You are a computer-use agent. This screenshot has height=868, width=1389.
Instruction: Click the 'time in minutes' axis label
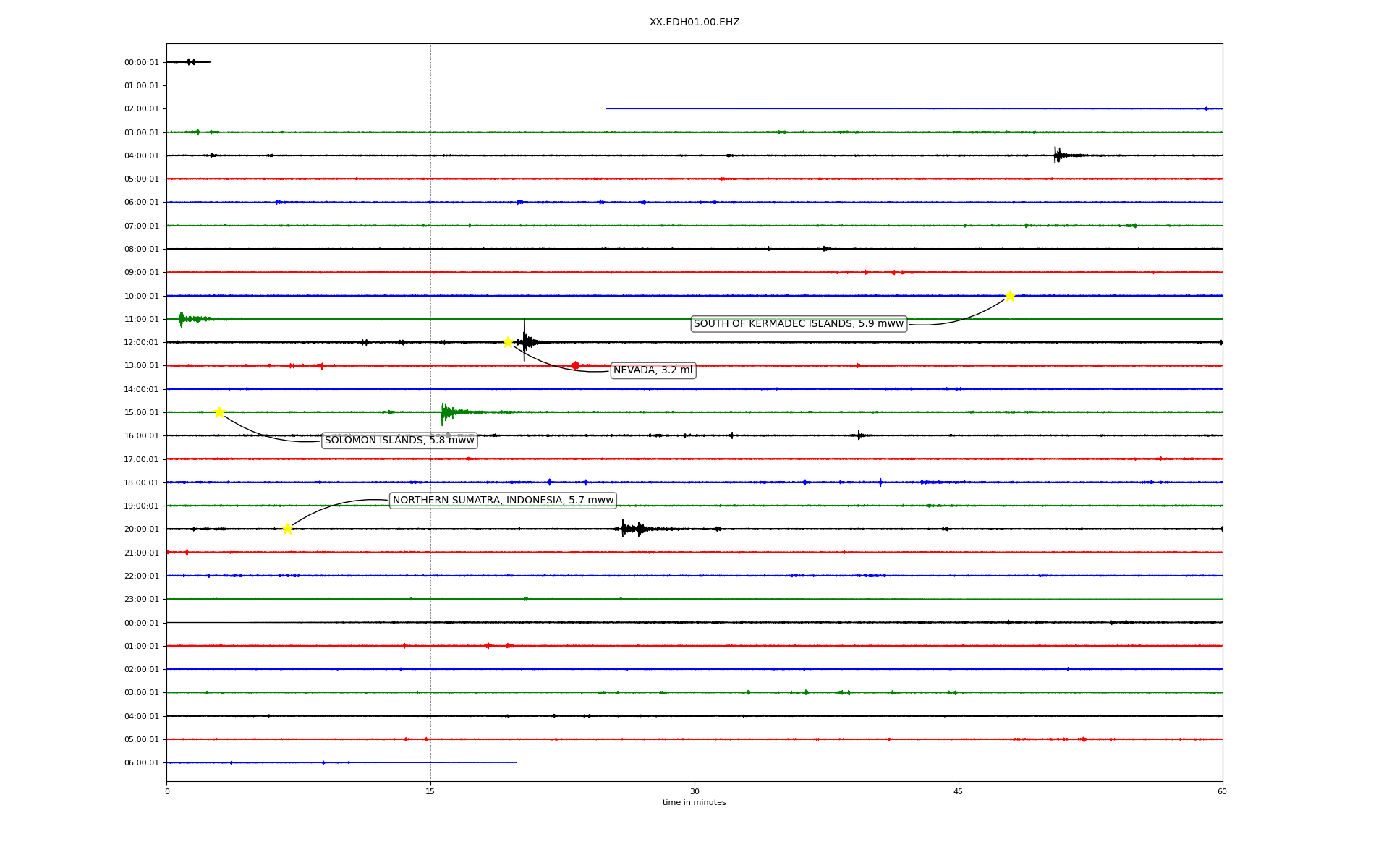[694, 803]
